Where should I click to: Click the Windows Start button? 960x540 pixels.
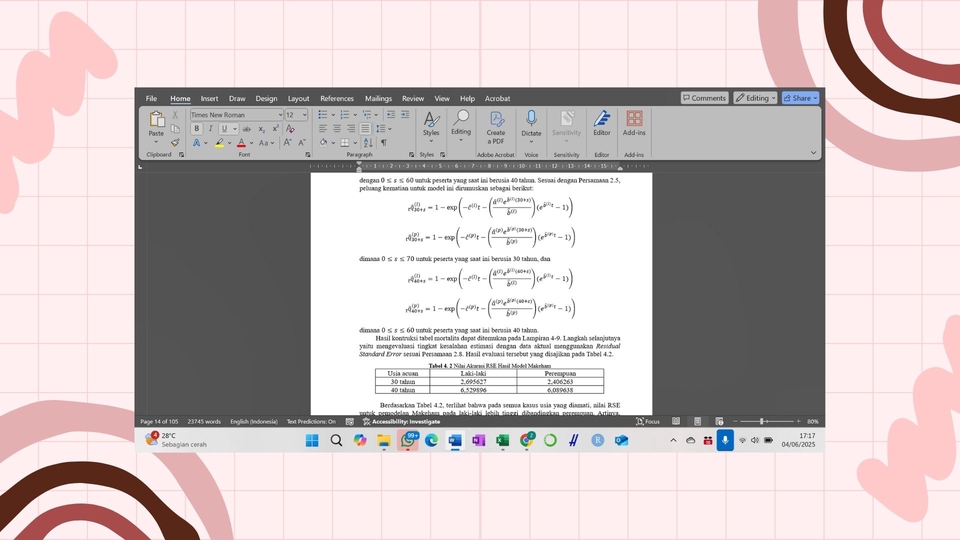pyautogui.click(x=312, y=440)
